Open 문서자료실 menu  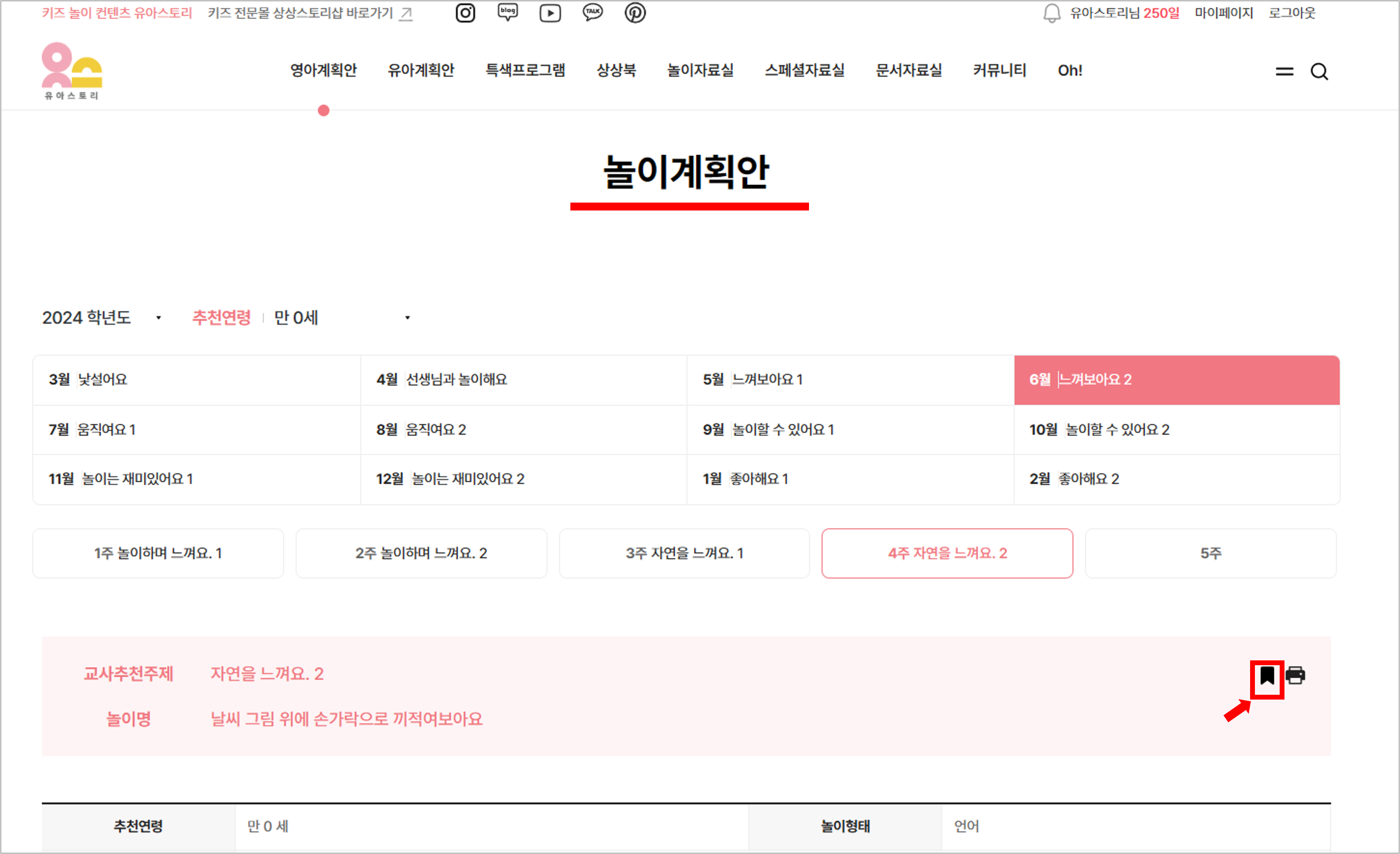click(909, 71)
